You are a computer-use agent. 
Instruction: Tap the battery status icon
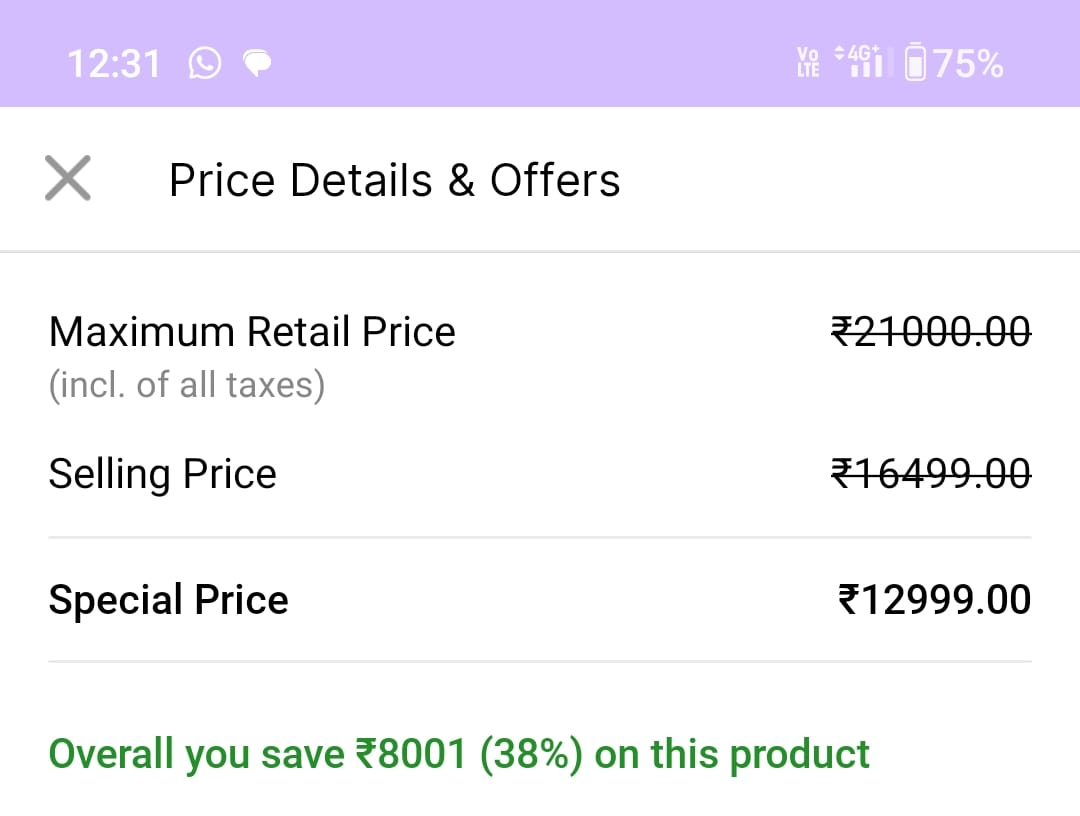tap(915, 61)
